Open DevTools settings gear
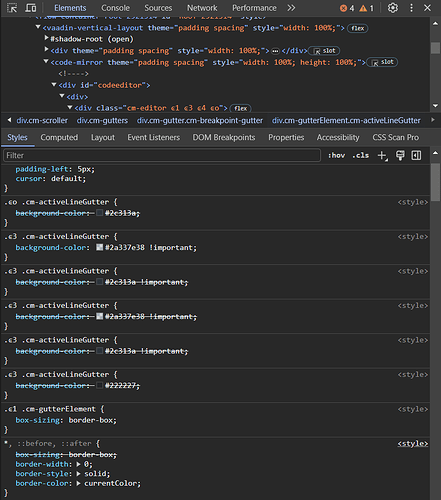The image size is (441, 500). [393, 8]
